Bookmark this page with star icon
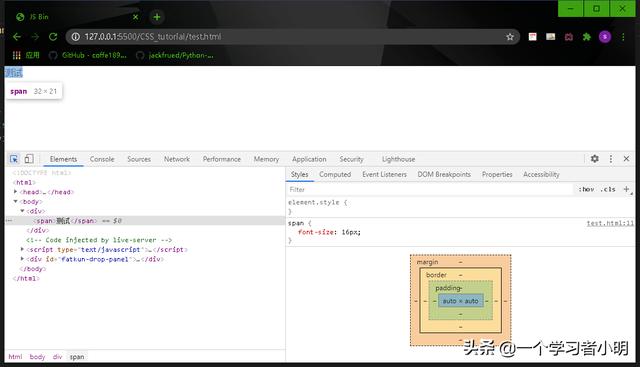 coord(510,37)
